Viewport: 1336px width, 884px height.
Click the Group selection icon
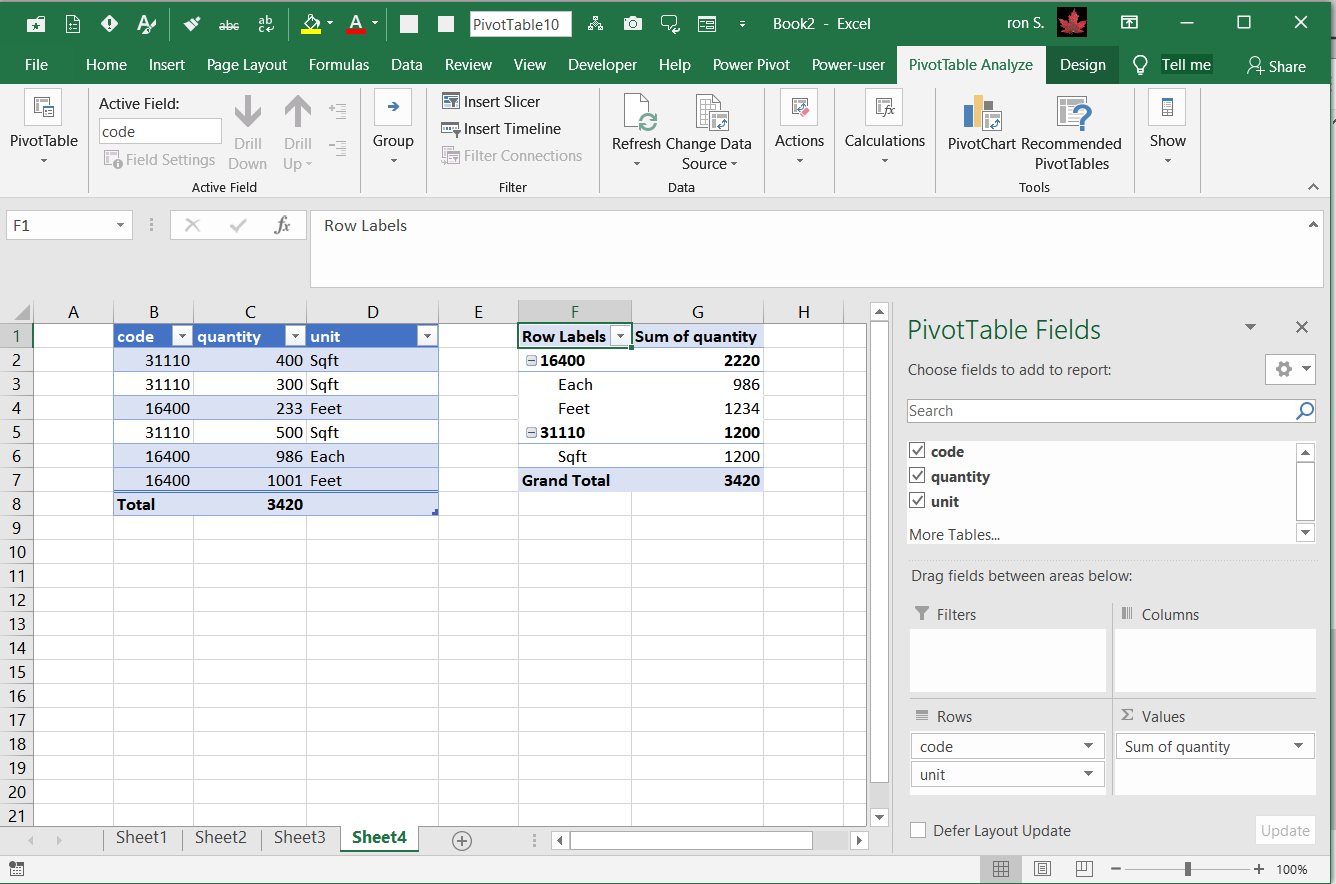[393, 107]
